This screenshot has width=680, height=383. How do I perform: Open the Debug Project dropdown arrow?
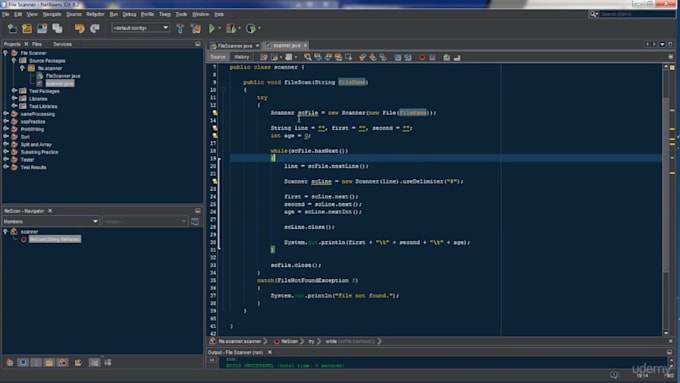(239, 29)
